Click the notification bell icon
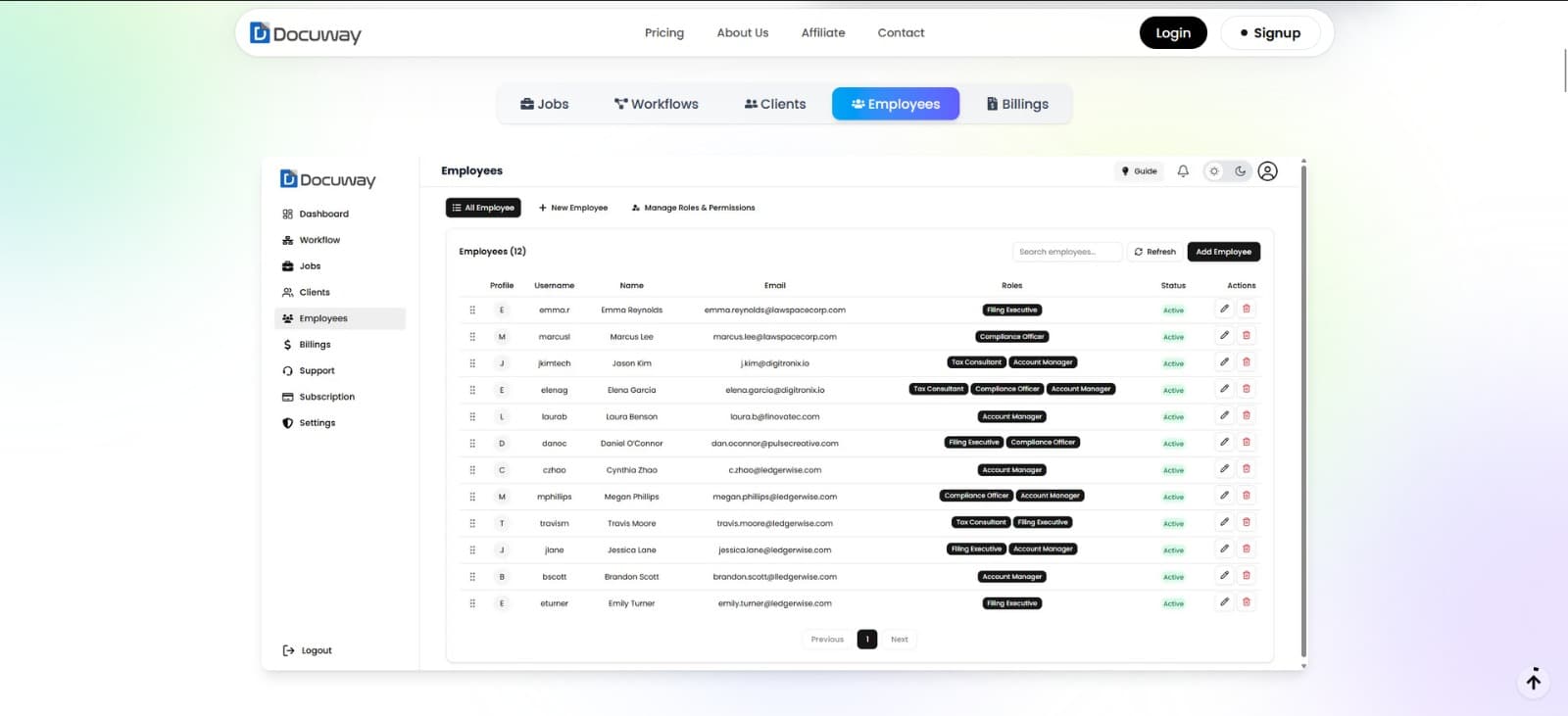1568x716 pixels. pos(1183,171)
